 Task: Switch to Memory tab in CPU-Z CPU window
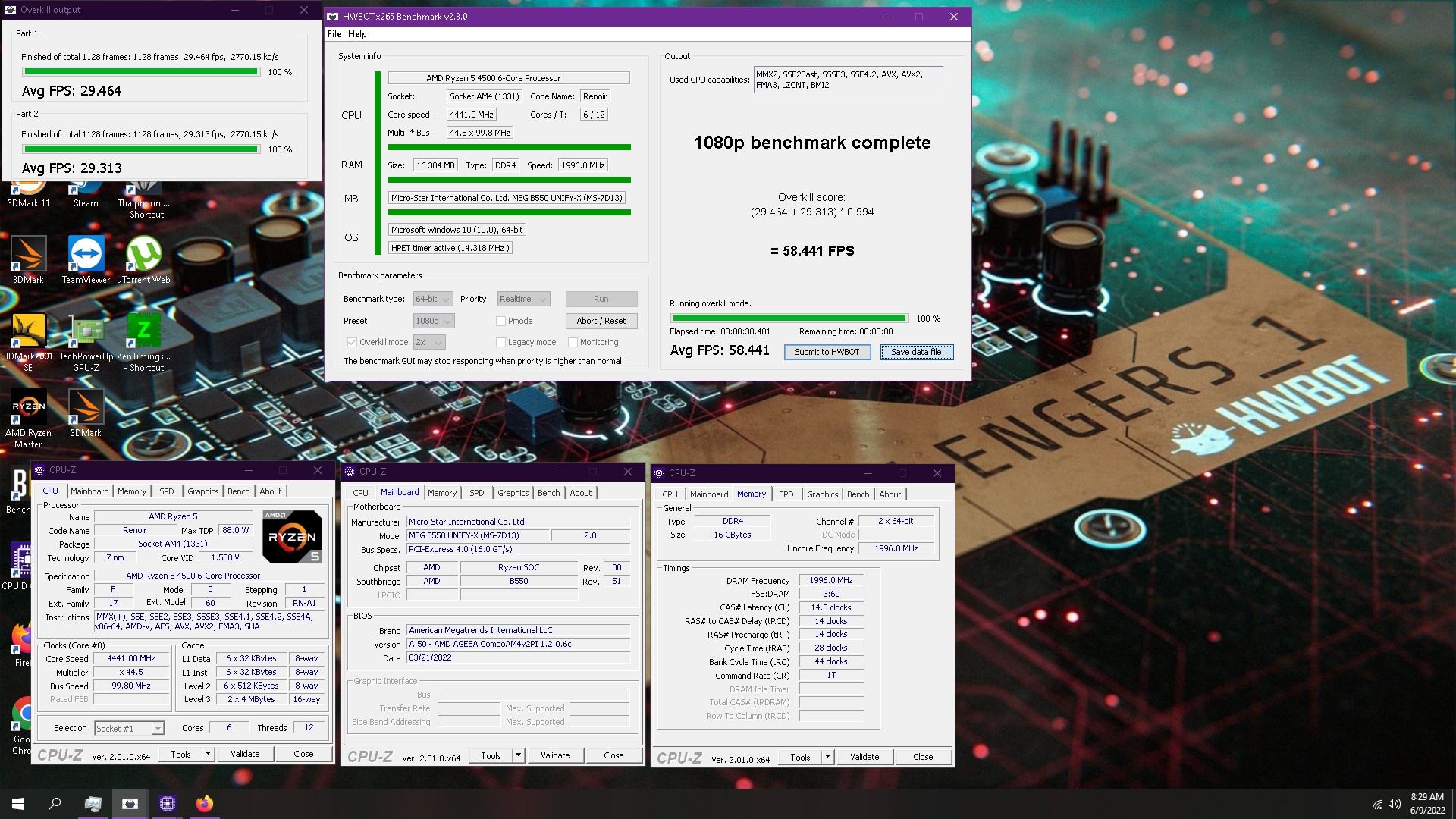(132, 491)
